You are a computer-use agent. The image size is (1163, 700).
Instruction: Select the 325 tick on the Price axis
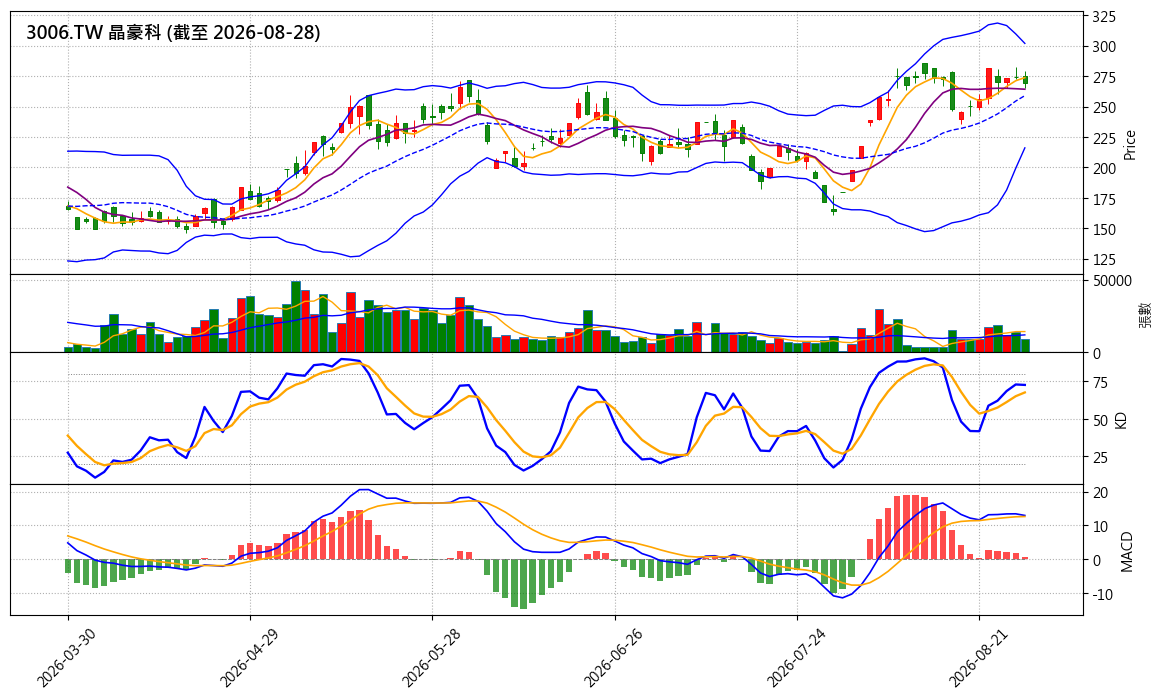[x=1104, y=16]
